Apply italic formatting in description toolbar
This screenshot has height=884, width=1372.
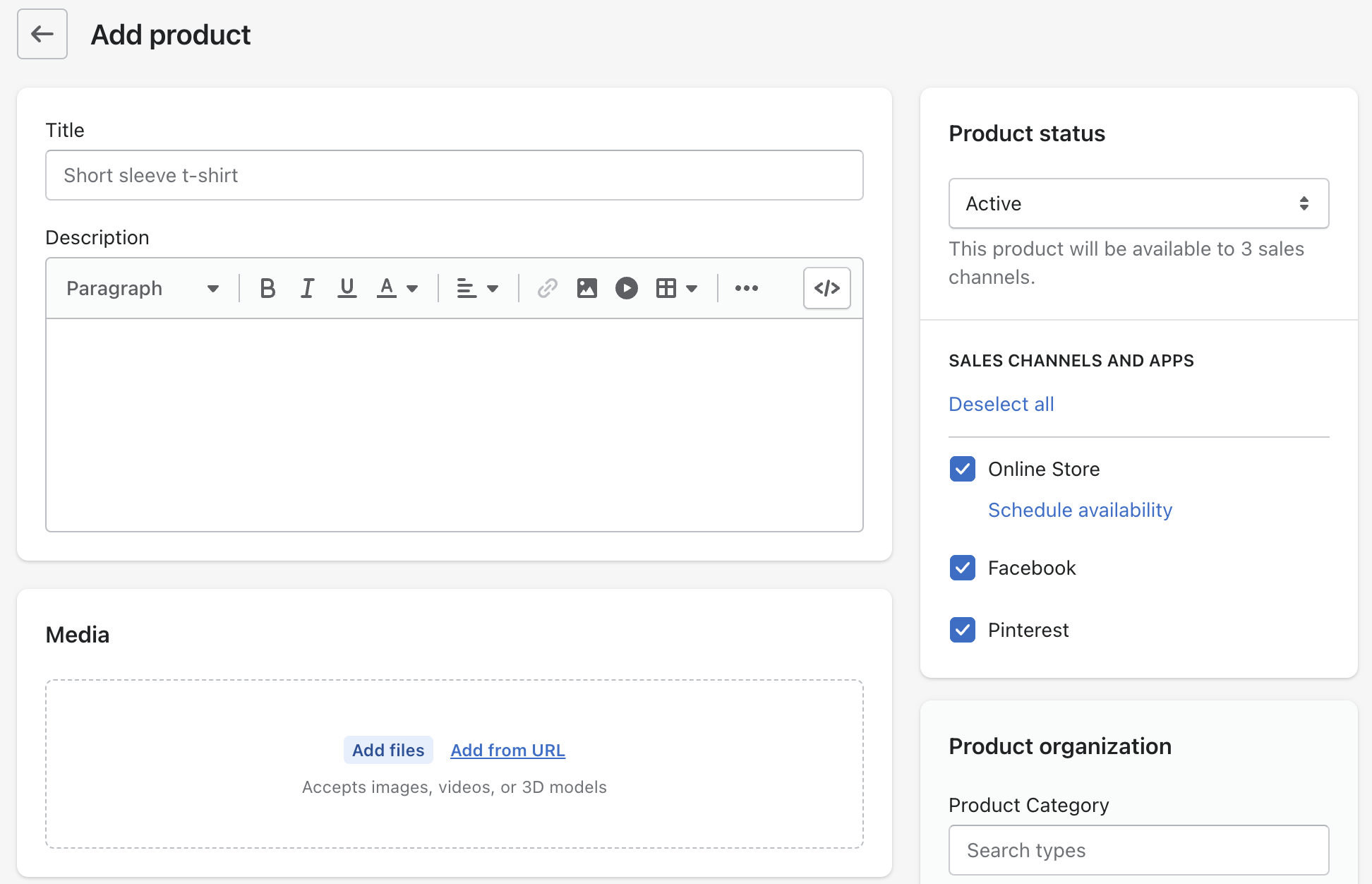click(307, 288)
